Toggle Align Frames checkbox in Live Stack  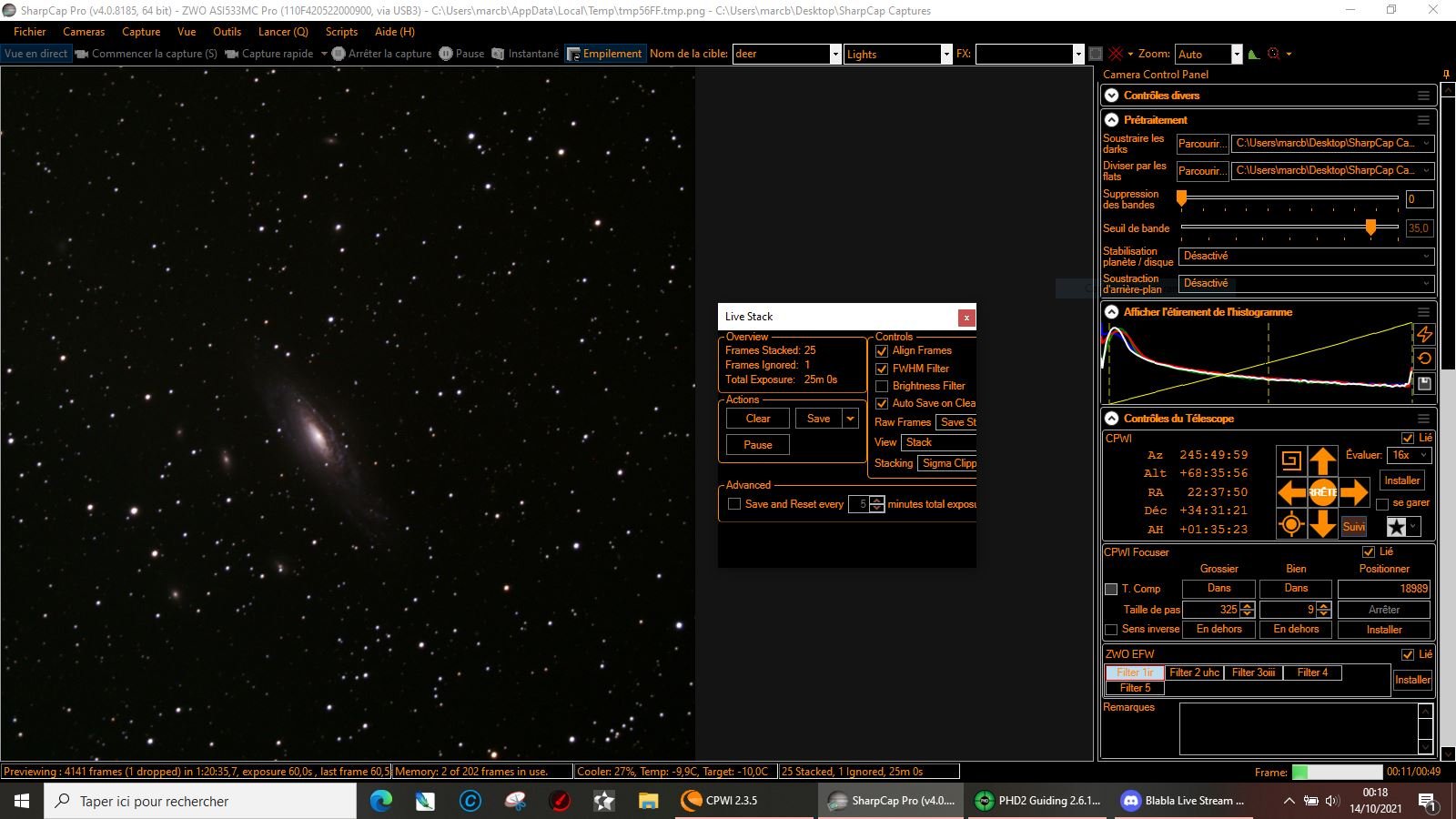(882, 351)
